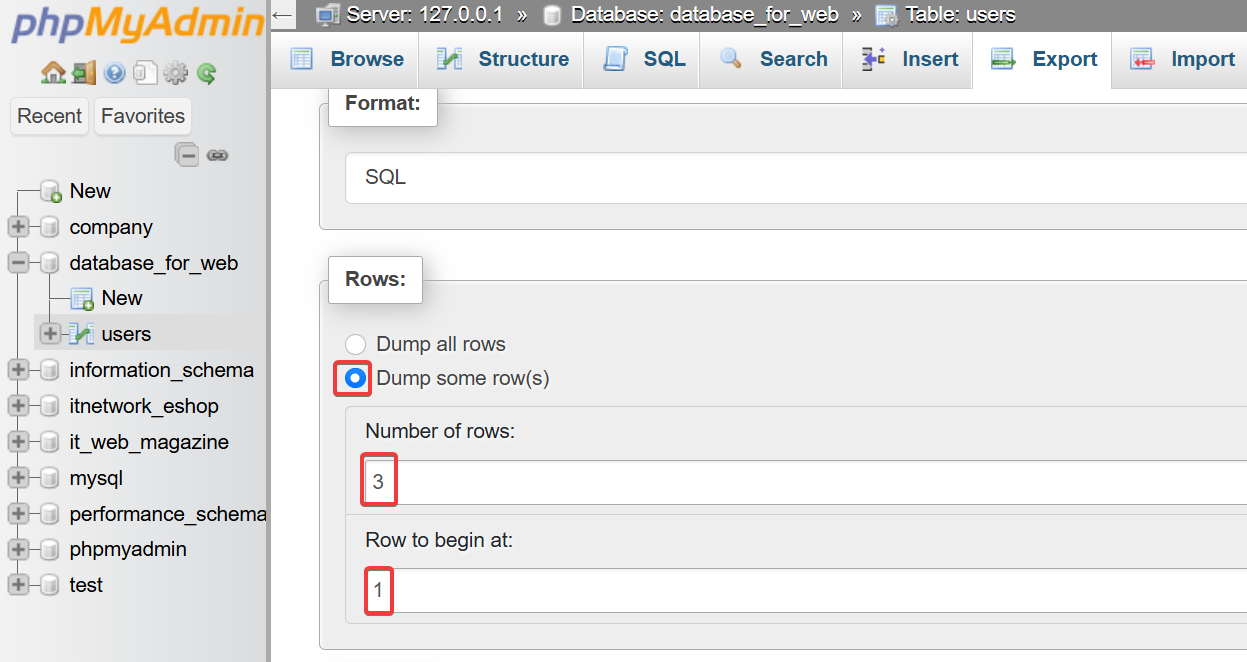Switch to the Structure tab
The width and height of the screenshot is (1247, 662).
(503, 59)
